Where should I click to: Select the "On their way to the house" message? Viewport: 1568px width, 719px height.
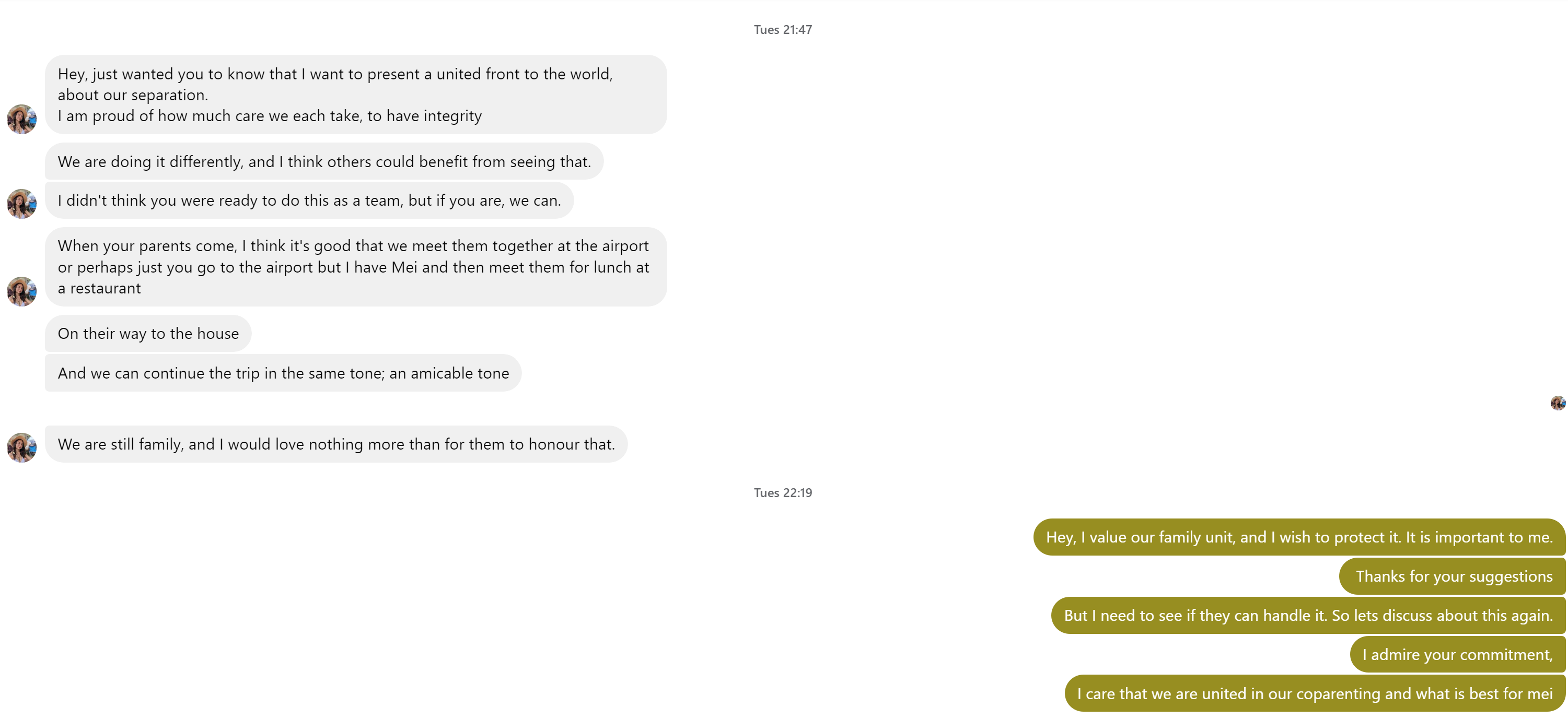(148, 334)
